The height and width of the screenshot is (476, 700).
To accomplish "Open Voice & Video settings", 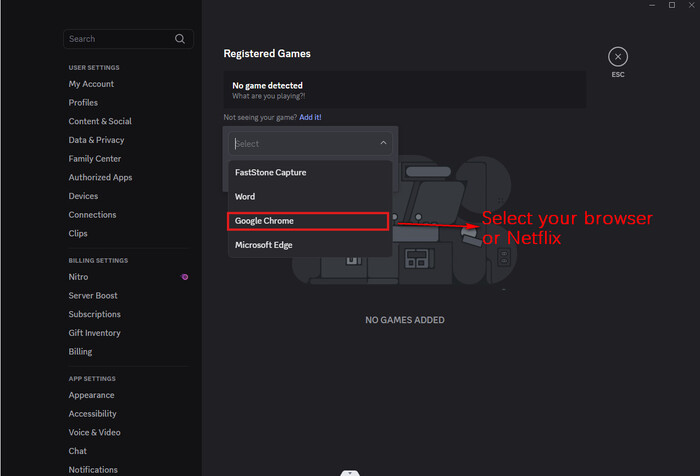I will pos(95,433).
